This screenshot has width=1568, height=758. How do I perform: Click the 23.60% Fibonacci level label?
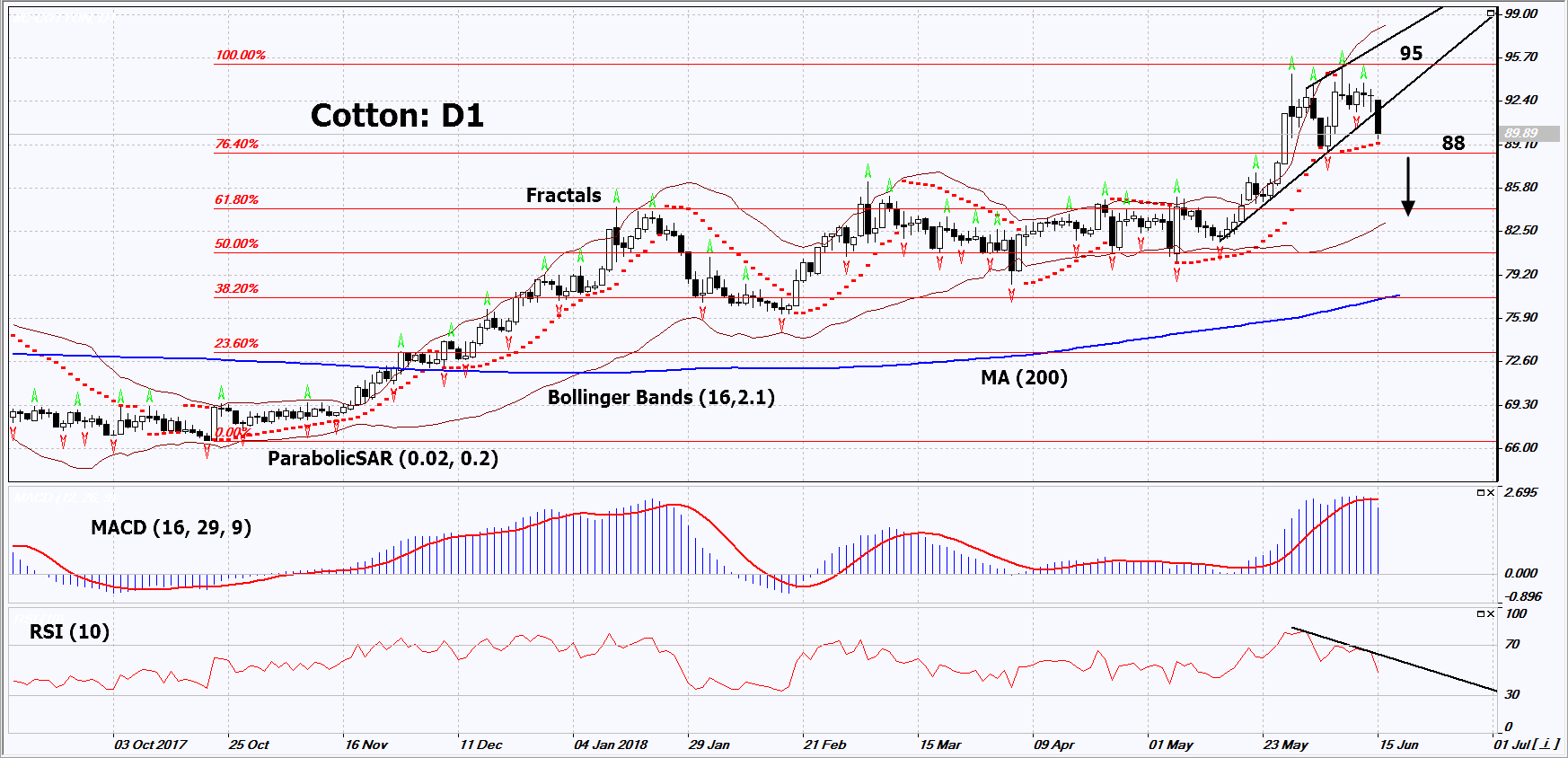(x=236, y=343)
